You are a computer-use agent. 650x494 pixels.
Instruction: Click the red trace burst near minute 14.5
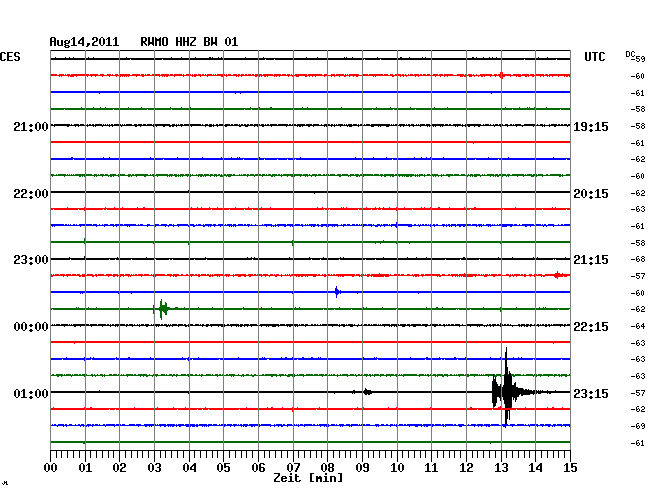coord(558,275)
